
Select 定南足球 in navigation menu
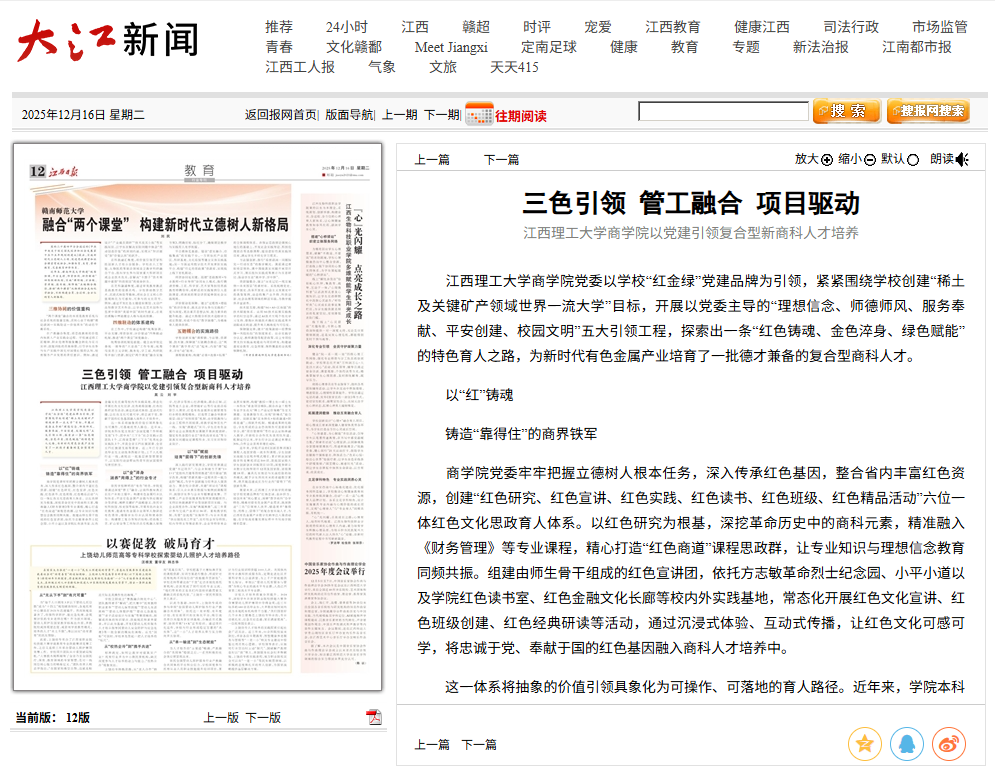tap(548, 47)
